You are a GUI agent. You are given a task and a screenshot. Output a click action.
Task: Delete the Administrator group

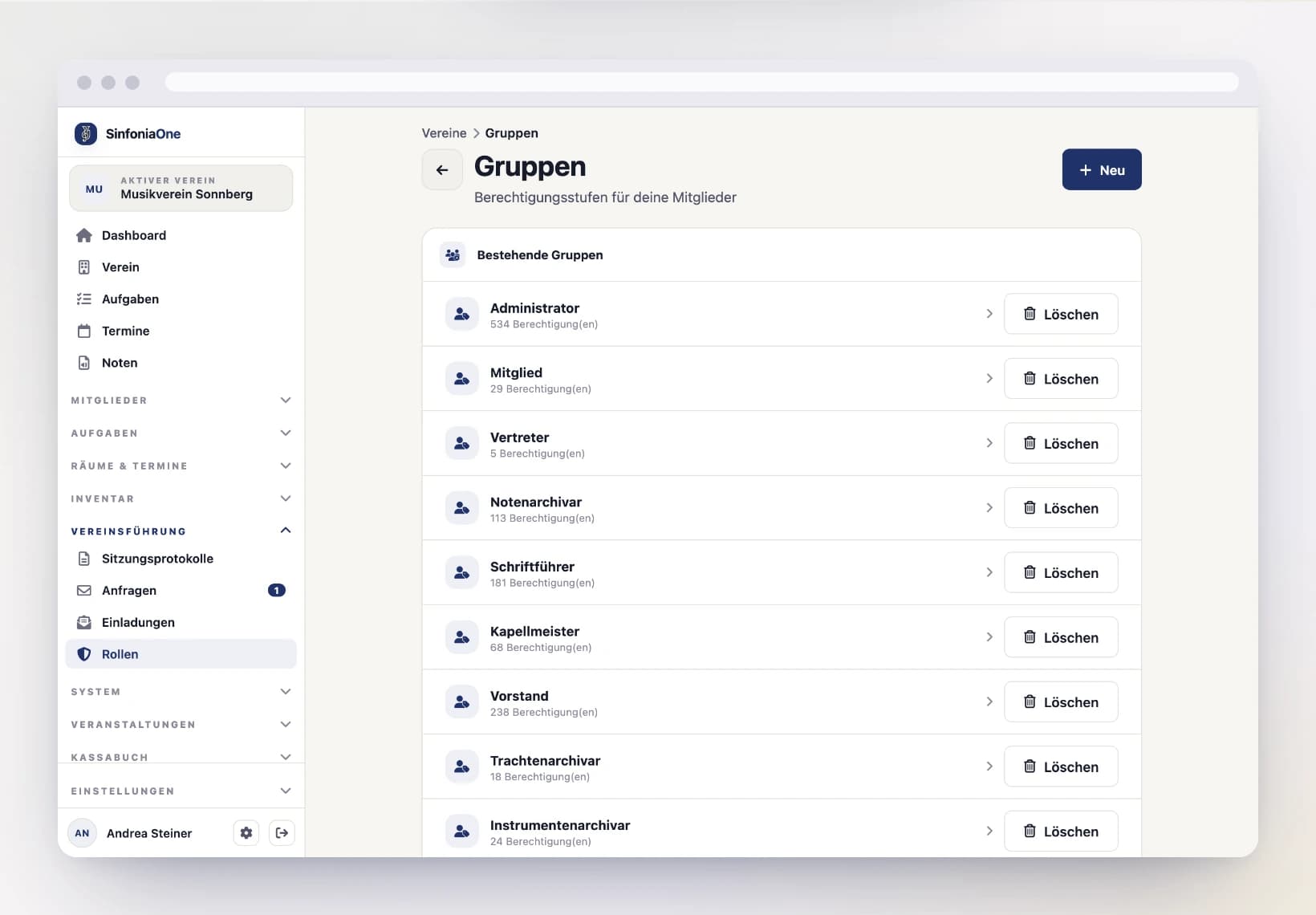1061,314
